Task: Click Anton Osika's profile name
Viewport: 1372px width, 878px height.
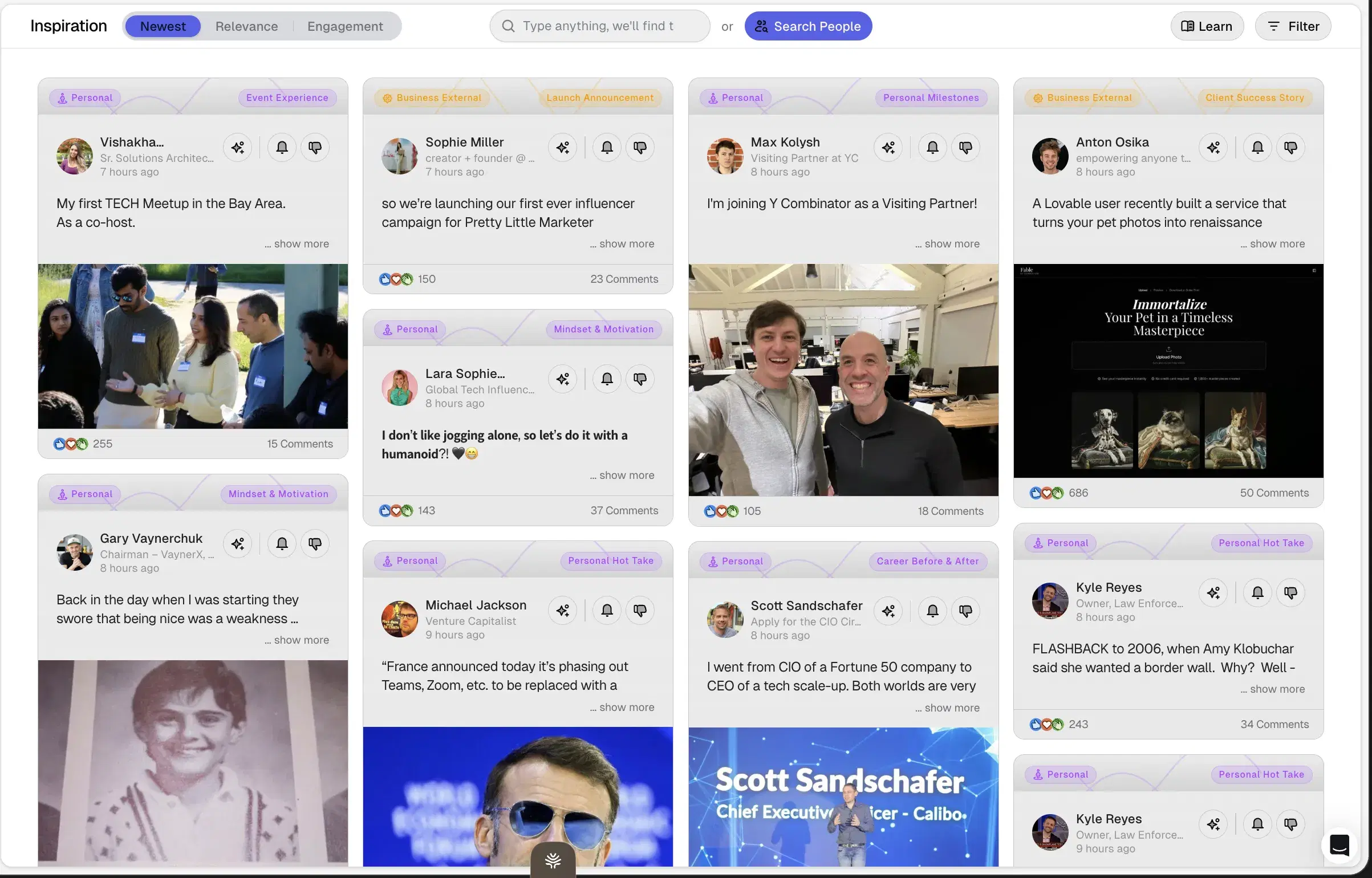Action: click(1112, 142)
